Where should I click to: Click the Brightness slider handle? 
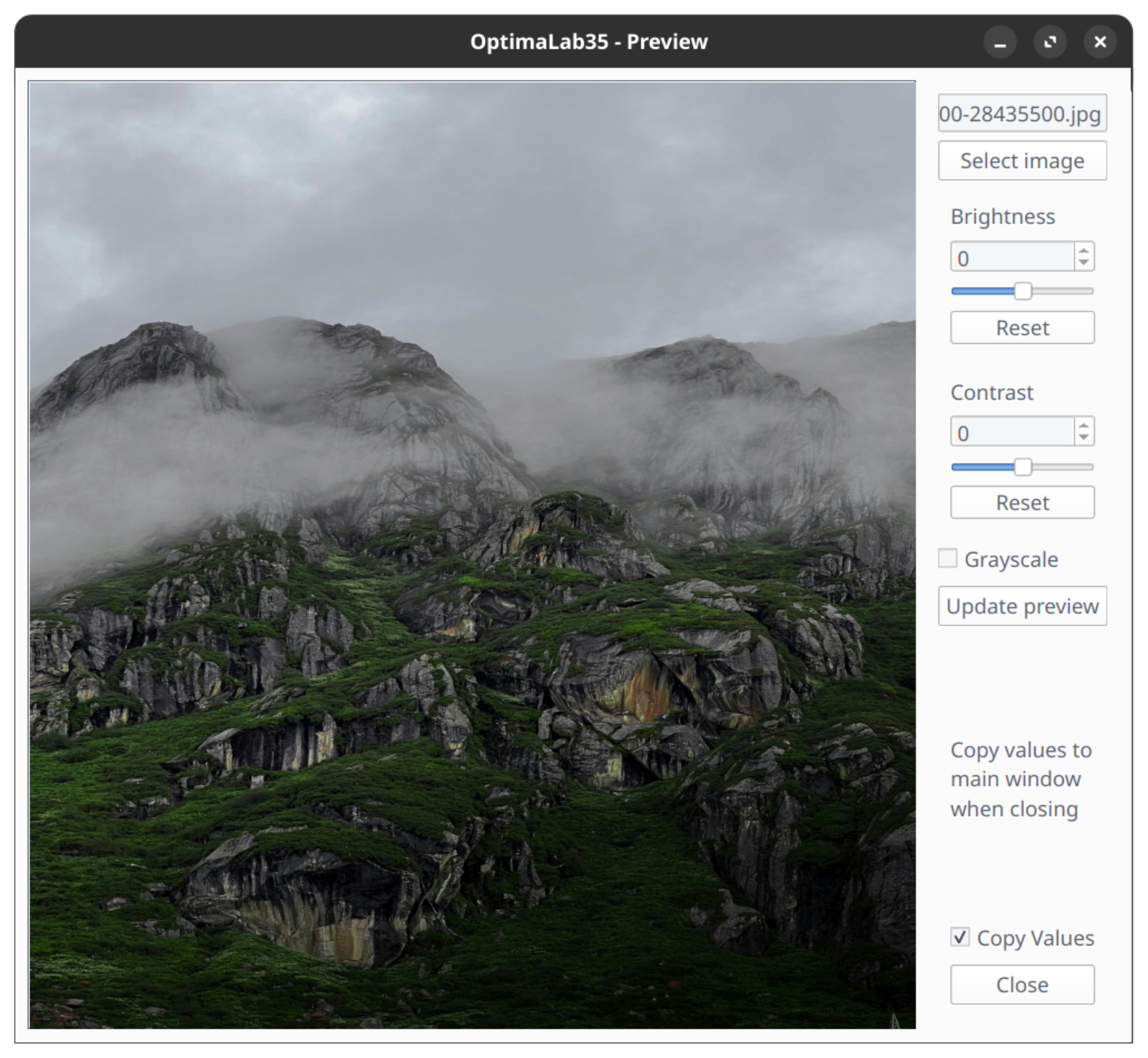1022,291
